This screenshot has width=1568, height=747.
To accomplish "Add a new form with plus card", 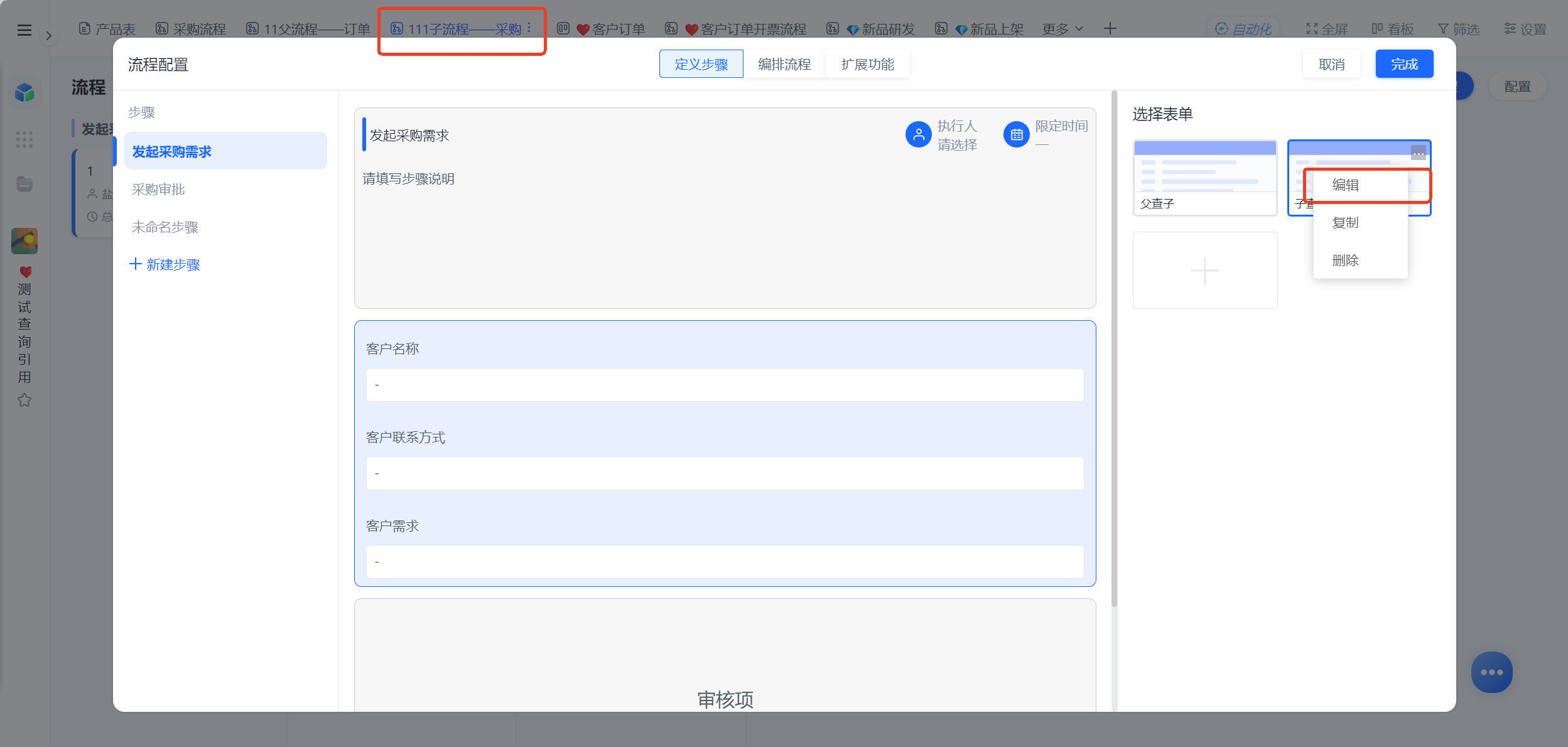I will [x=1205, y=271].
